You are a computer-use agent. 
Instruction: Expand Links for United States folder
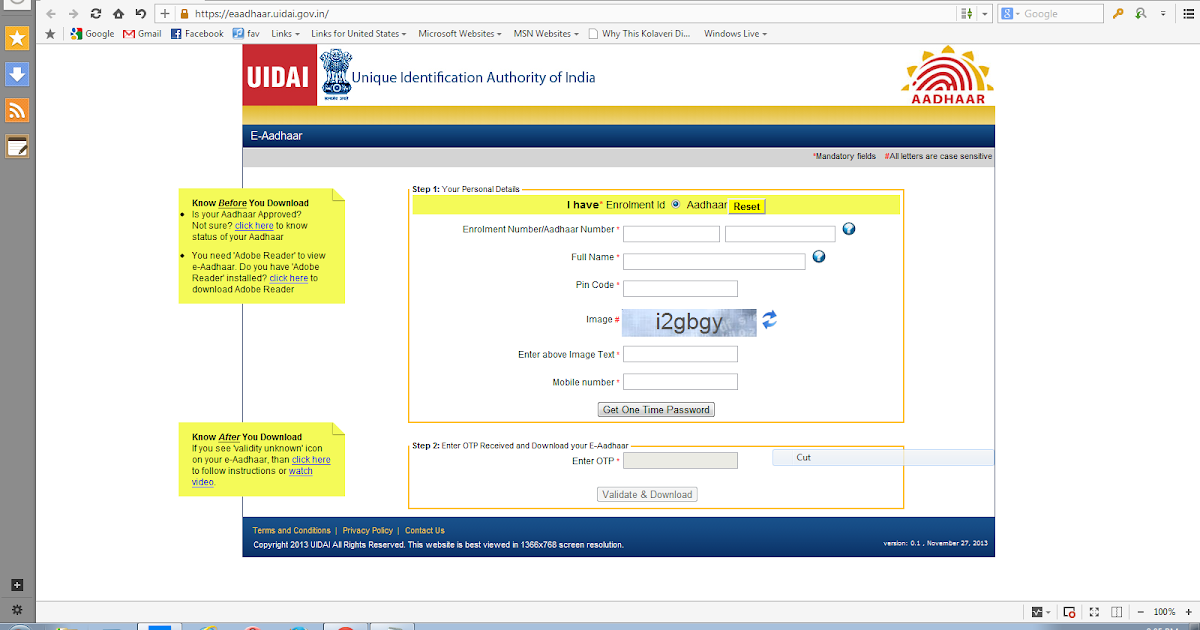click(x=358, y=33)
